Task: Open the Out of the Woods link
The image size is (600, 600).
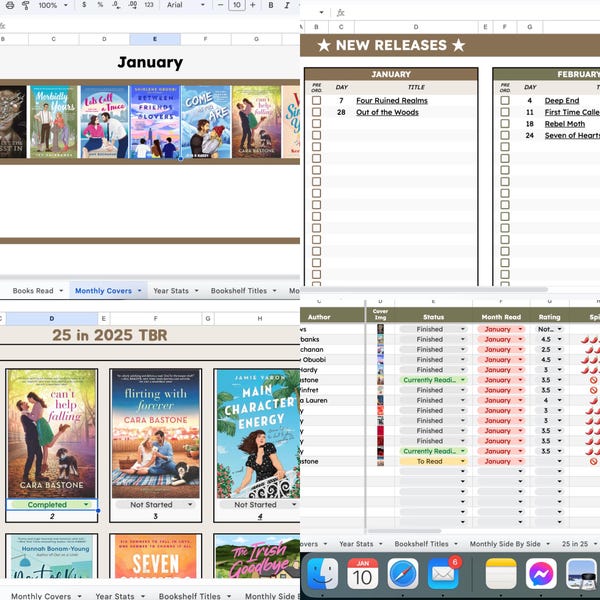Action: coord(387,112)
